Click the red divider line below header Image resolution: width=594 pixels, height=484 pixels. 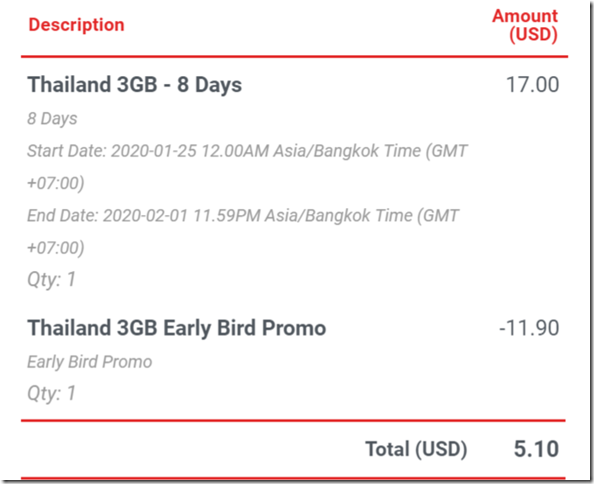point(294,57)
